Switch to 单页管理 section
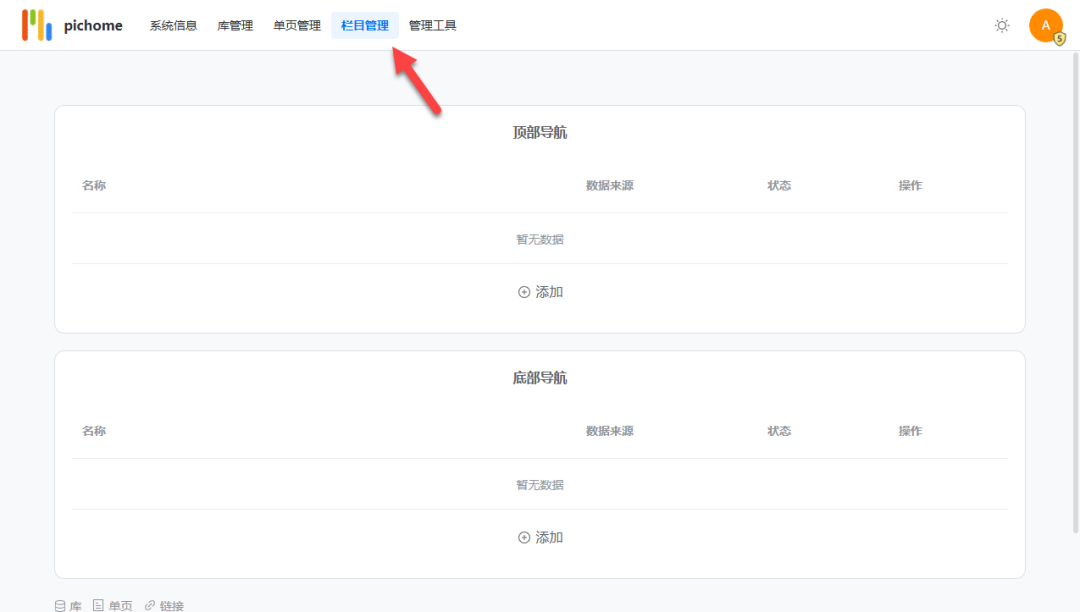The image size is (1080, 612). [296, 25]
